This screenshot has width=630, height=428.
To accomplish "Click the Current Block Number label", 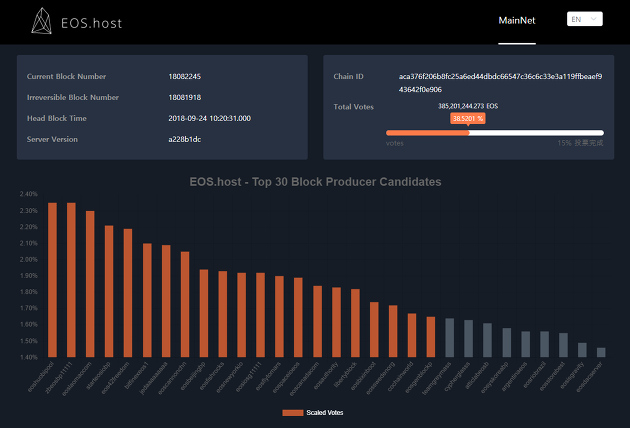I will pos(66,76).
